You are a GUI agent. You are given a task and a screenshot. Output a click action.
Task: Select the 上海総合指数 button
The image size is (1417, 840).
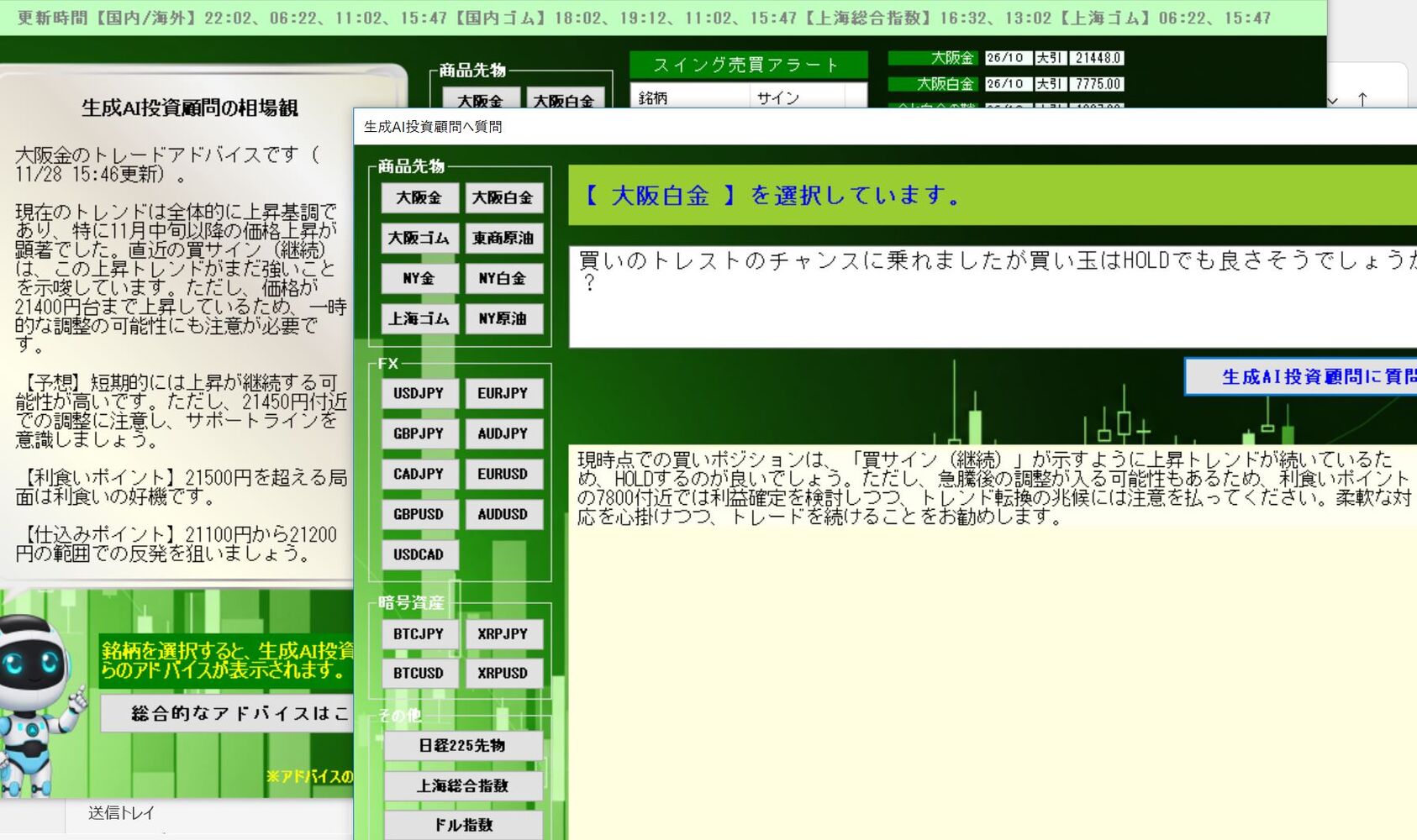(x=463, y=786)
